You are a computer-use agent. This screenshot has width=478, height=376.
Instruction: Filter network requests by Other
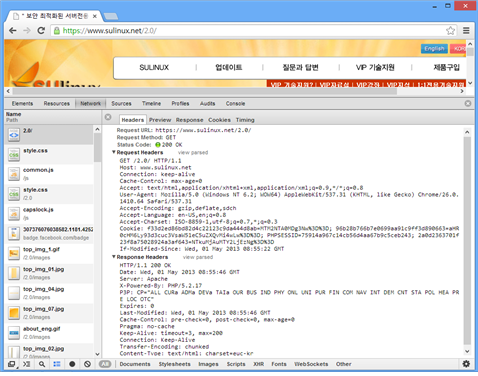tap(344, 364)
